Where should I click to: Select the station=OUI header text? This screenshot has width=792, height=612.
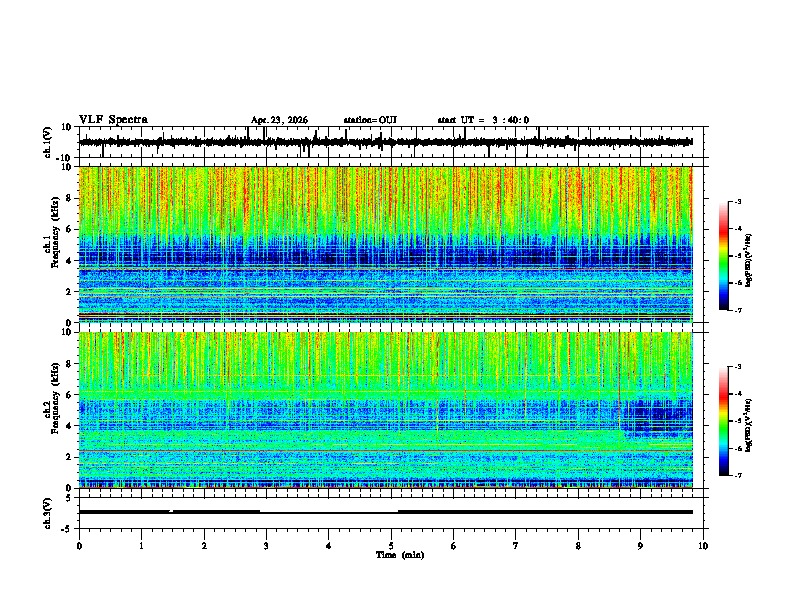pos(370,120)
